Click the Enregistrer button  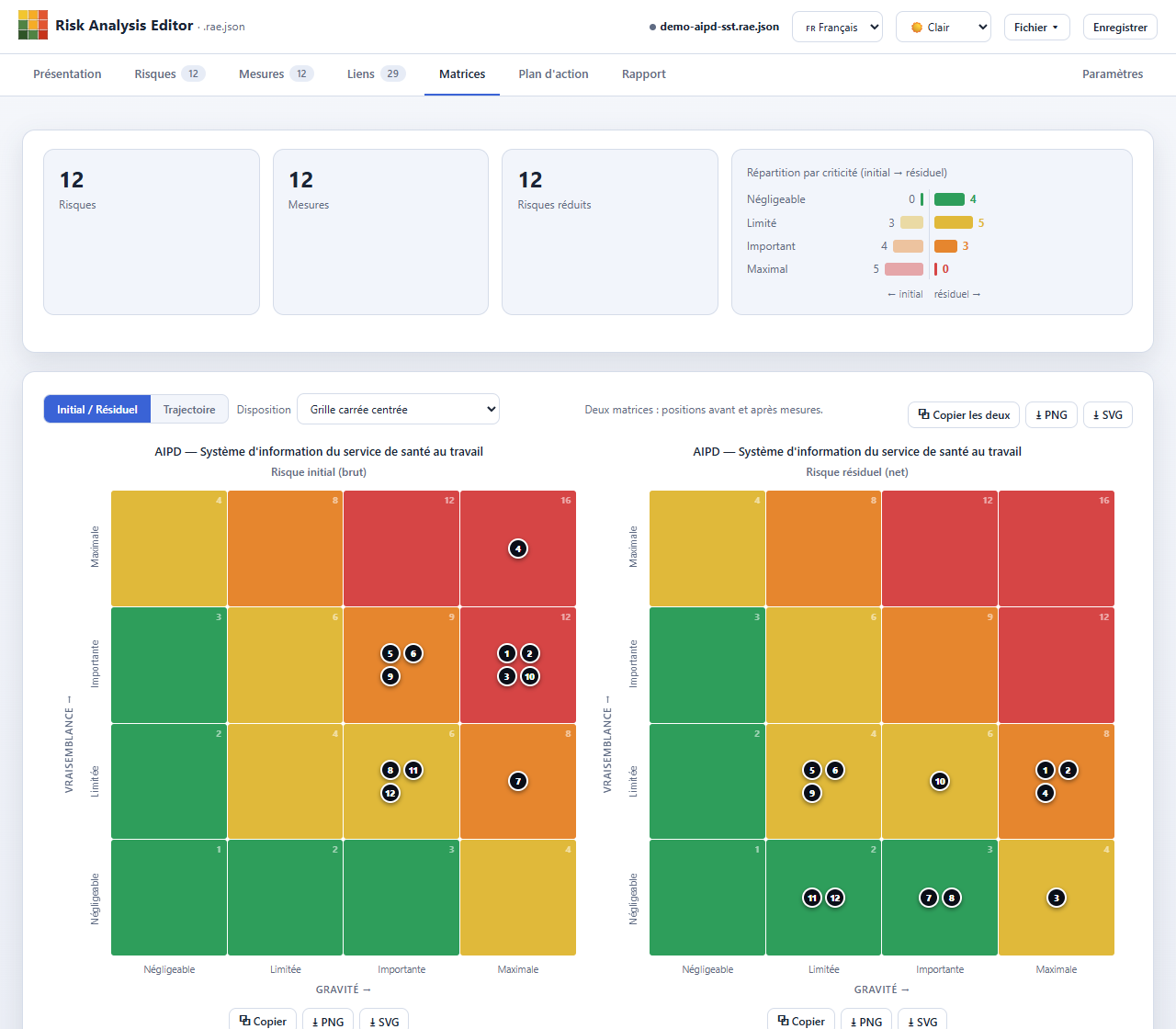1120,28
